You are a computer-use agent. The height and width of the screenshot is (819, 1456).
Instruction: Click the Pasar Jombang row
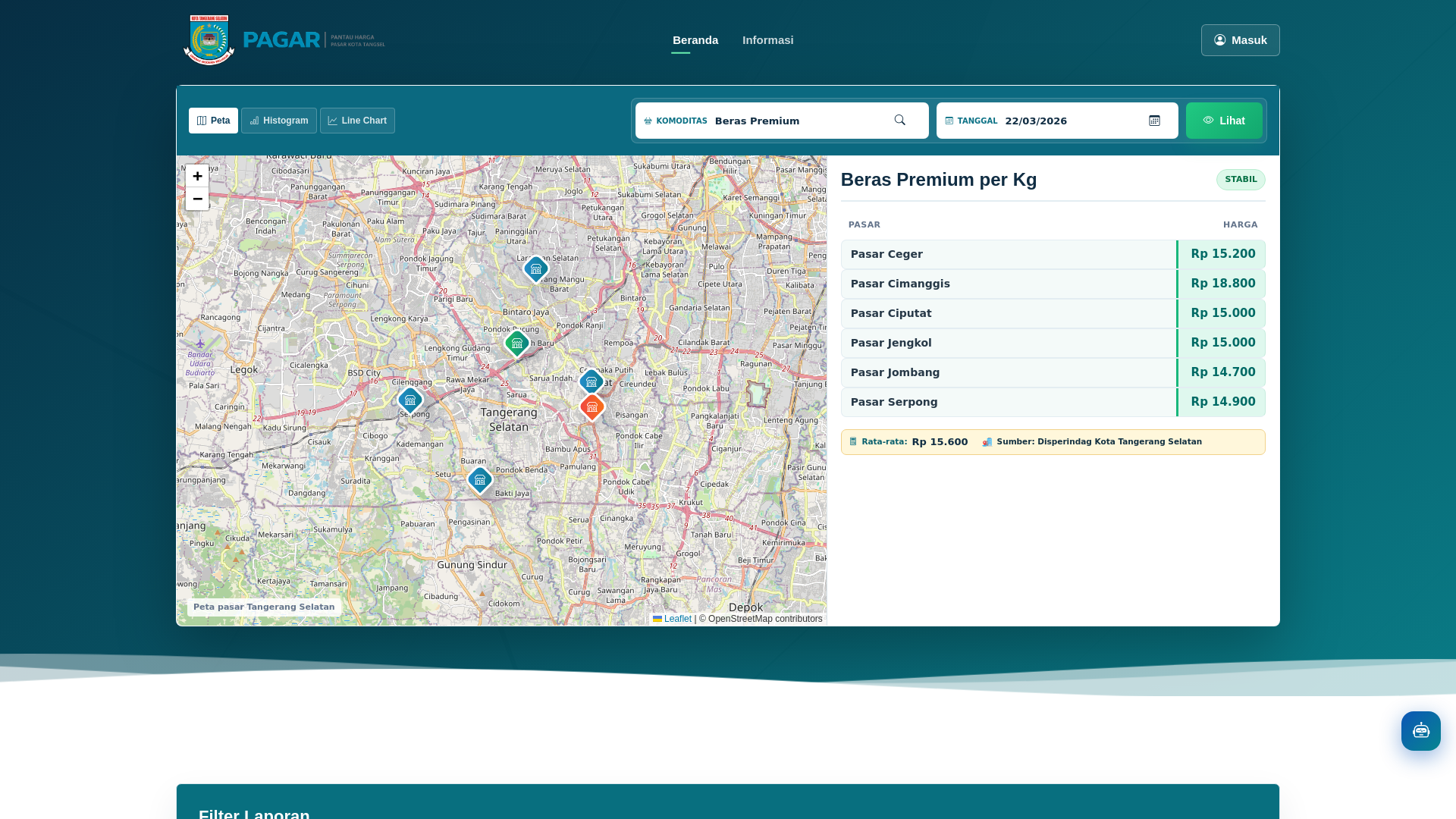[1053, 372]
